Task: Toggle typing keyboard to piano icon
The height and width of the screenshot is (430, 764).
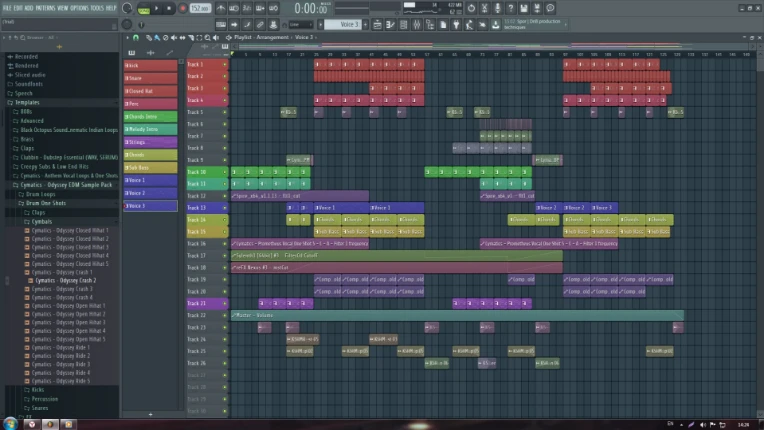Action: [221, 24]
